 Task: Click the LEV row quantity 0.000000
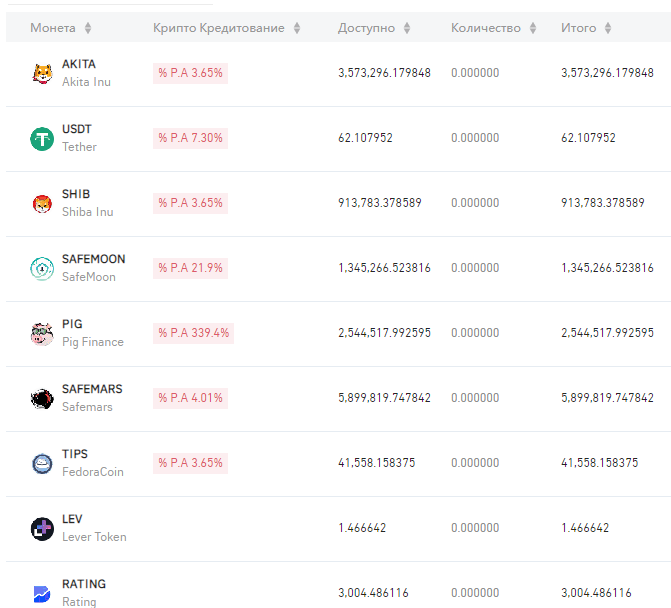click(475, 528)
